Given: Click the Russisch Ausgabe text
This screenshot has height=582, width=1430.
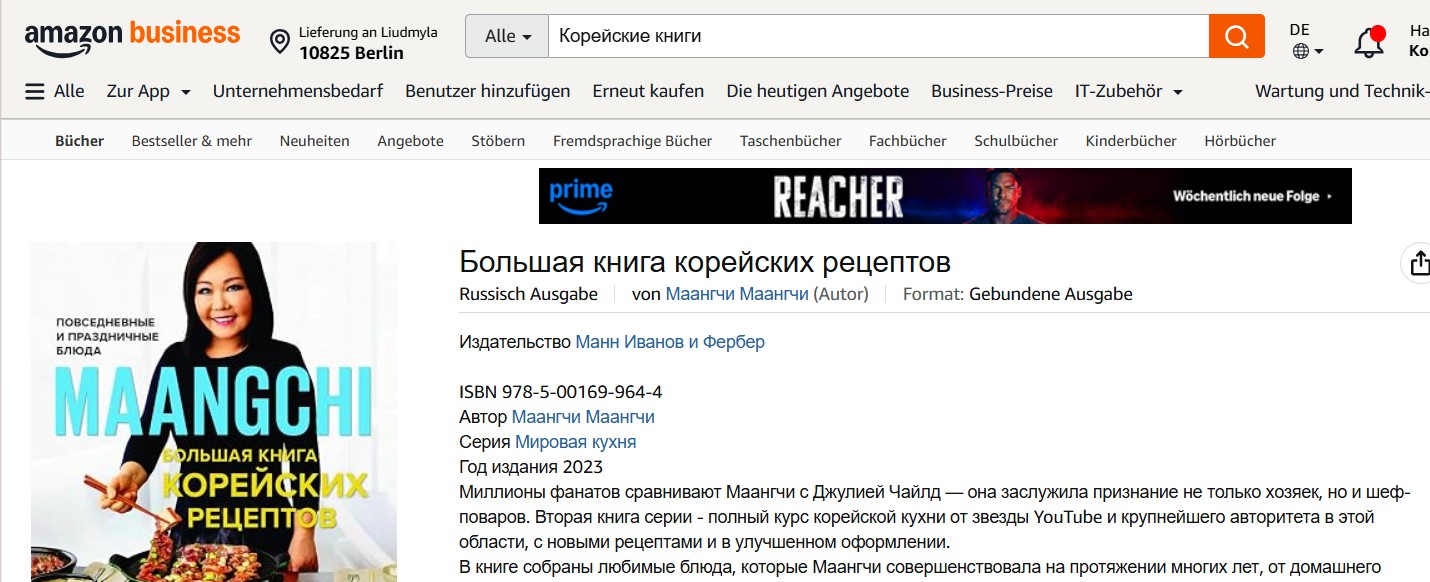Looking at the screenshot, I should tap(528, 294).
